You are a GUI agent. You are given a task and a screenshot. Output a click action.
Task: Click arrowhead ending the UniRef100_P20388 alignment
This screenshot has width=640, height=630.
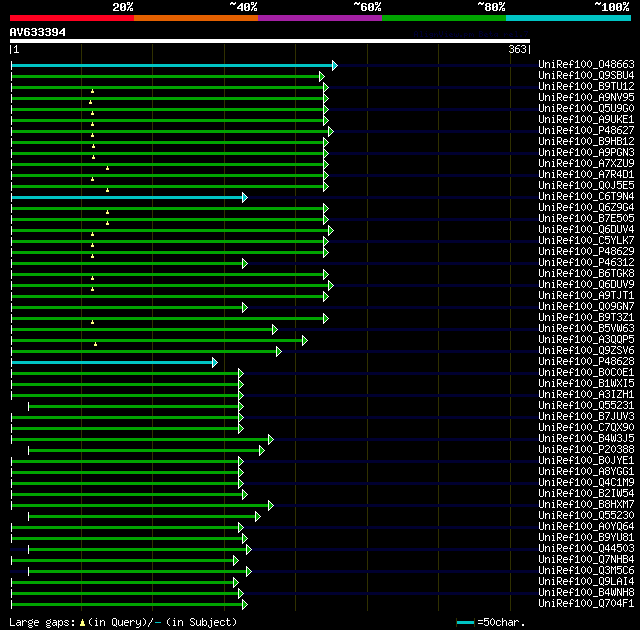(262, 450)
